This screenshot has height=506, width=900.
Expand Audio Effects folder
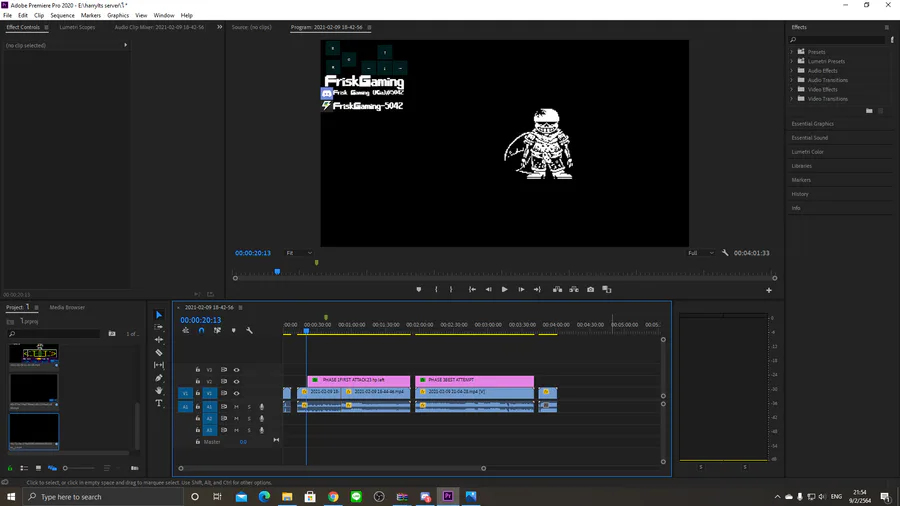click(x=792, y=71)
